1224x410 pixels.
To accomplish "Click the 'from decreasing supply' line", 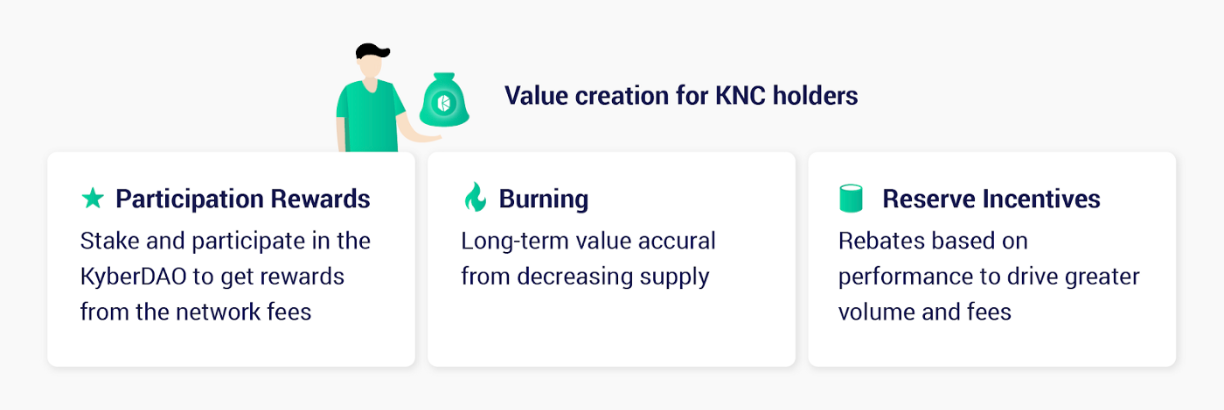I will pos(585,276).
